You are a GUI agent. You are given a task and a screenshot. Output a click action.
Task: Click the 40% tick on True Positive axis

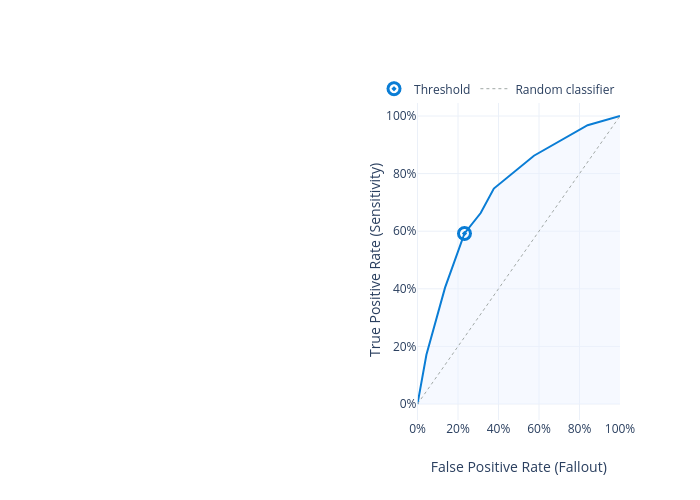404,289
